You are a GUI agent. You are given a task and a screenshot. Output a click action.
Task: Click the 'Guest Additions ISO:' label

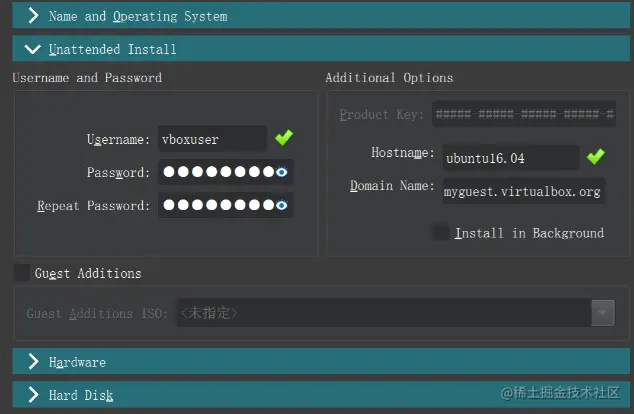97,313
